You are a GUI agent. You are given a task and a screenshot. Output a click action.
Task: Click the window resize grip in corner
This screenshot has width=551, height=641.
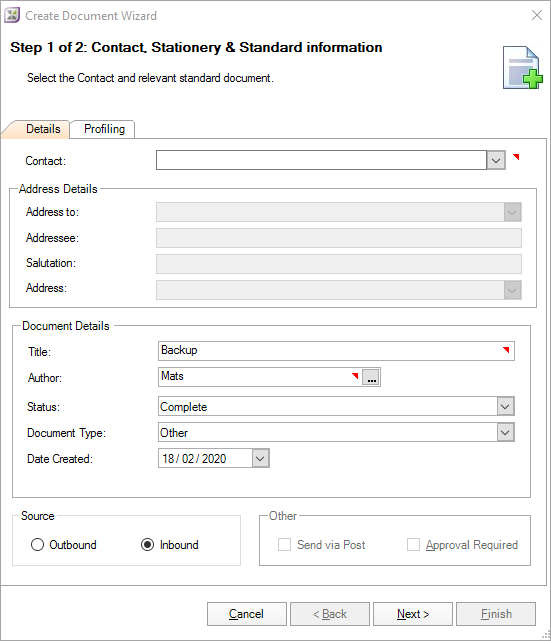(546, 635)
